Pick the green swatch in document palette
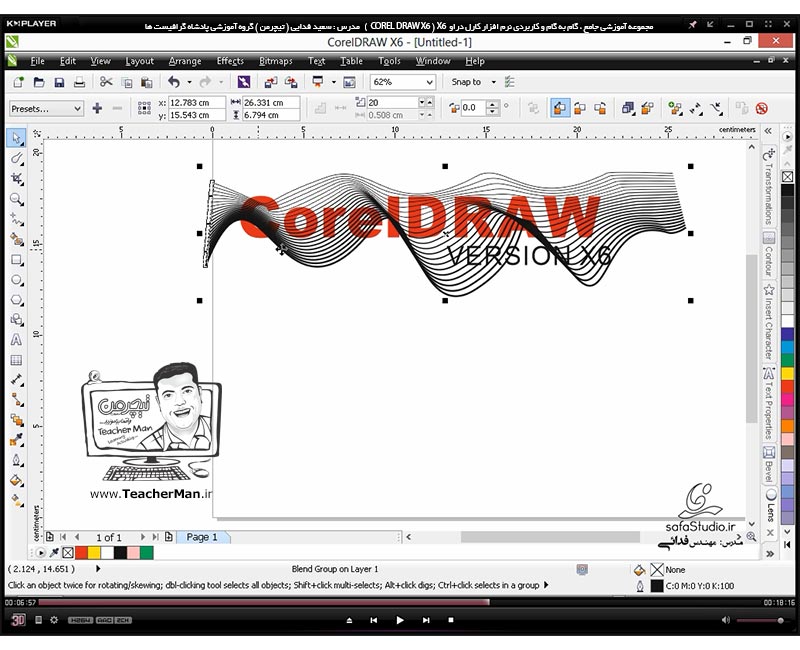This screenshot has width=800, height=650. click(x=147, y=553)
